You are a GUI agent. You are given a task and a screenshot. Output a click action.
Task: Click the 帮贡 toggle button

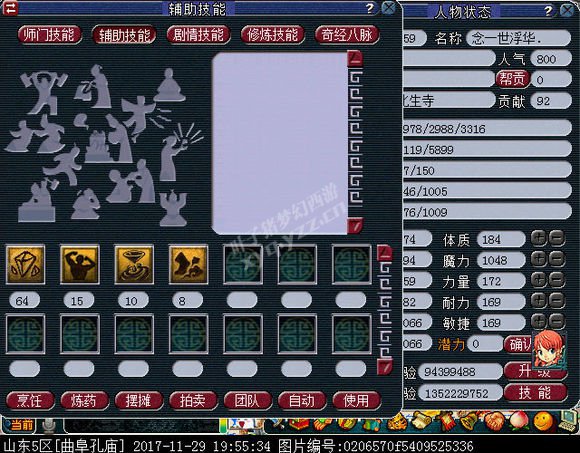pos(513,79)
